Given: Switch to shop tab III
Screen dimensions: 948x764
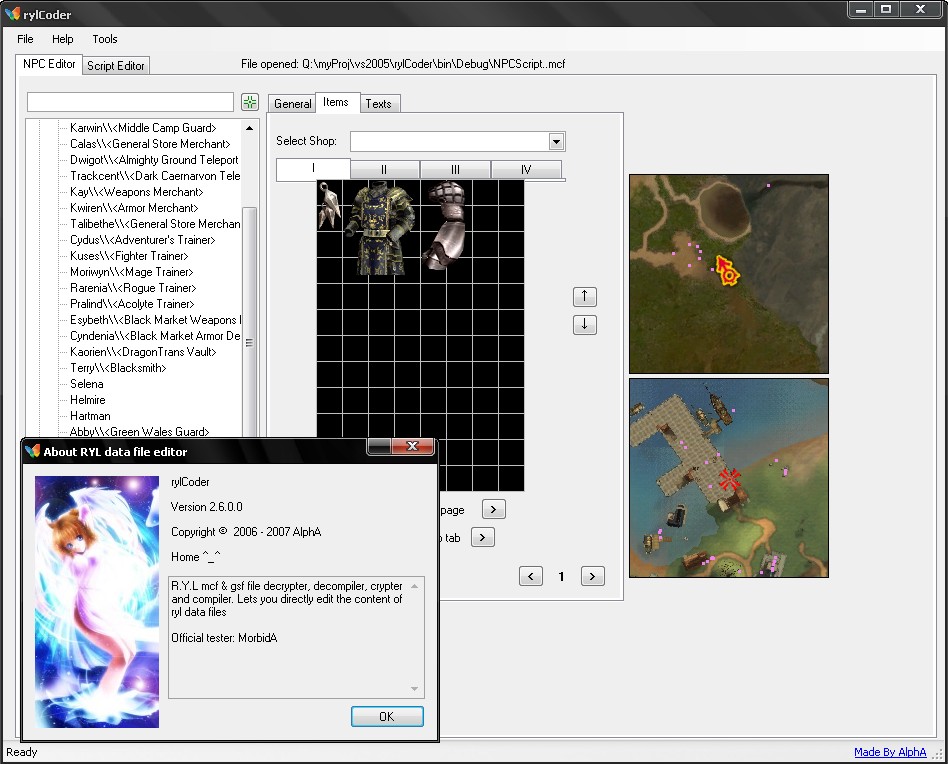Looking at the screenshot, I should [455, 170].
